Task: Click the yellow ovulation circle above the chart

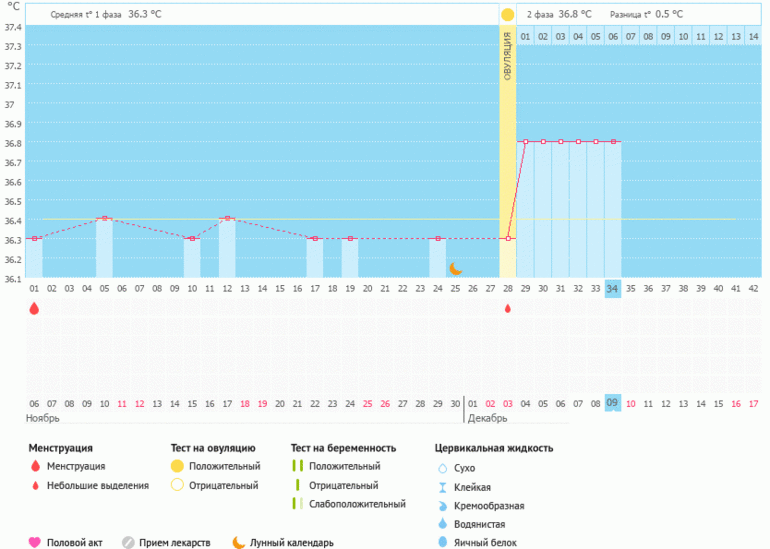Action: point(508,14)
